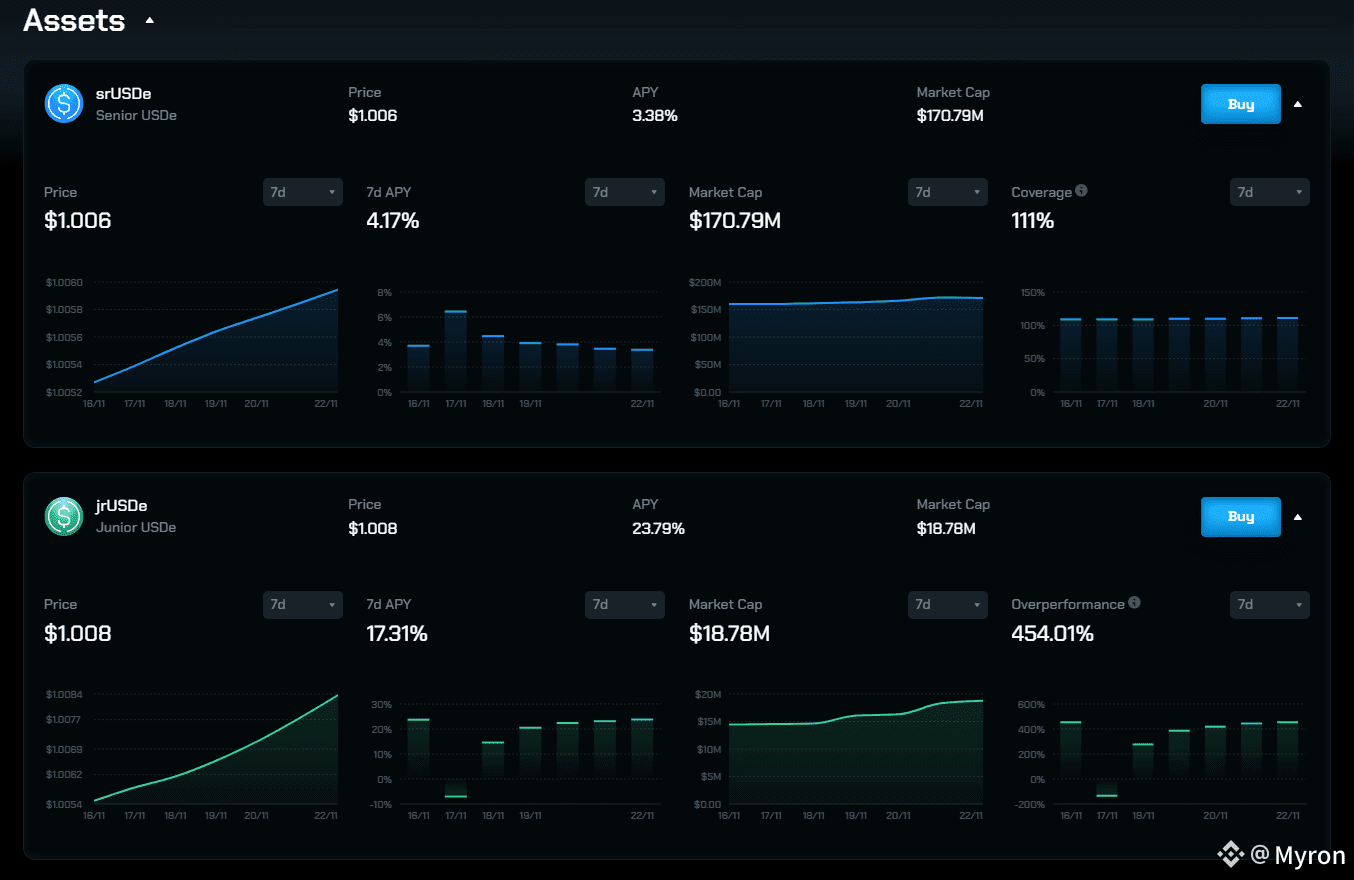Click the 150% axis label in Coverage chart
The image size is (1354, 880).
1032,292
